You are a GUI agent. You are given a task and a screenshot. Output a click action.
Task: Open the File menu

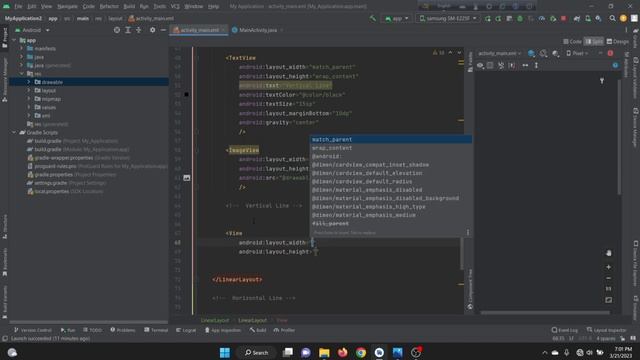coord(18,7)
